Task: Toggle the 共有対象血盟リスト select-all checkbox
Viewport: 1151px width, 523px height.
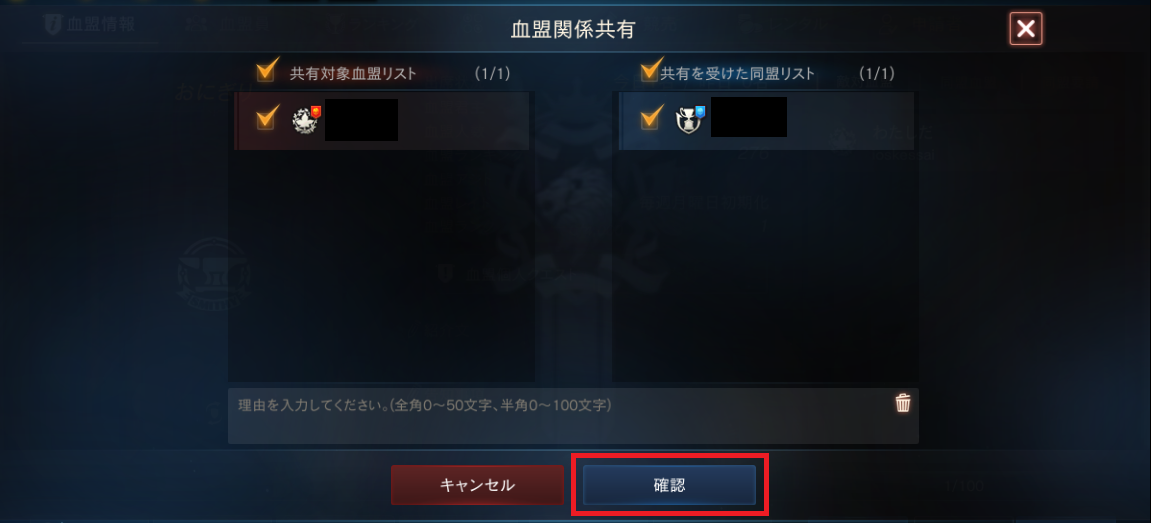Action: (x=266, y=71)
